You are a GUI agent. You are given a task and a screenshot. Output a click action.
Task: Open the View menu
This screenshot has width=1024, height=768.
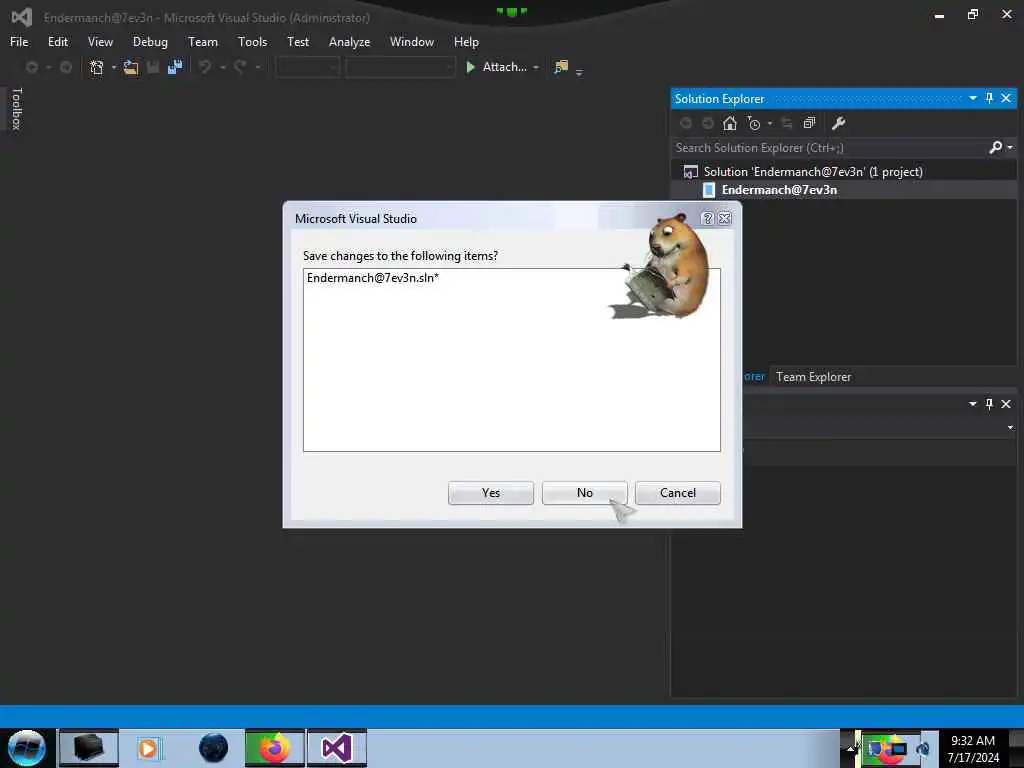pyautogui.click(x=100, y=42)
